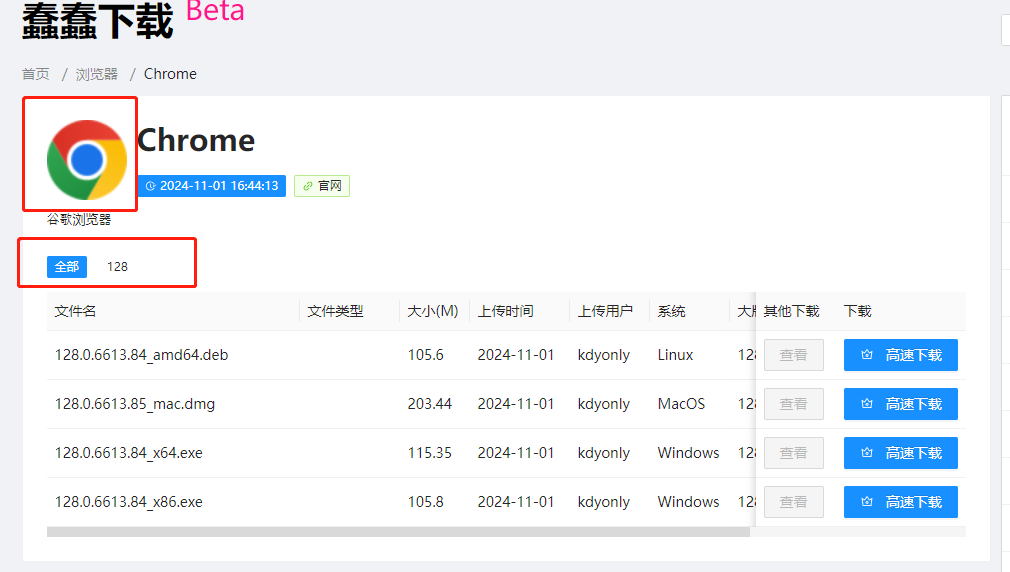The width and height of the screenshot is (1010, 572).
Task: Click the 高速下载 button for amd64.deb
Action: tap(900, 355)
